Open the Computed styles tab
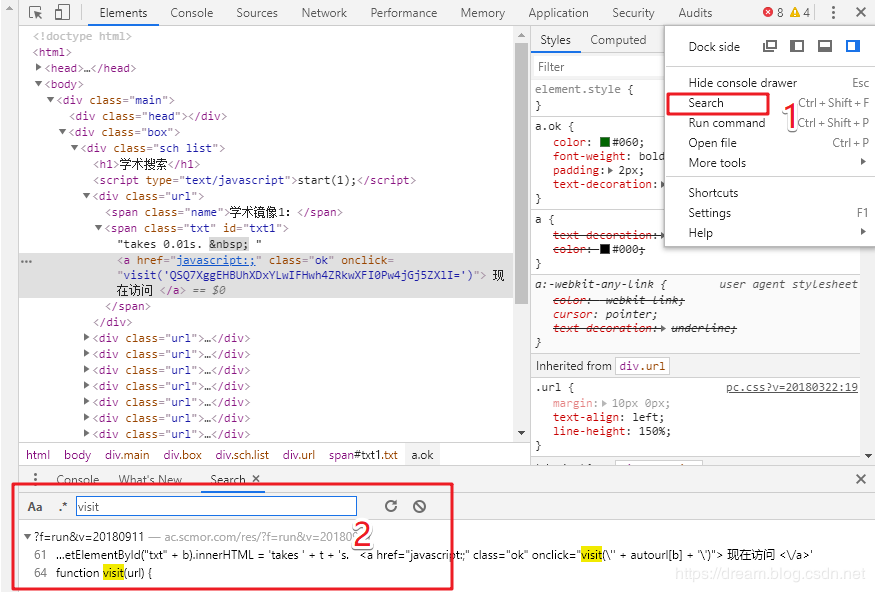Screen dimensions: 875x592 click(x=618, y=40)
